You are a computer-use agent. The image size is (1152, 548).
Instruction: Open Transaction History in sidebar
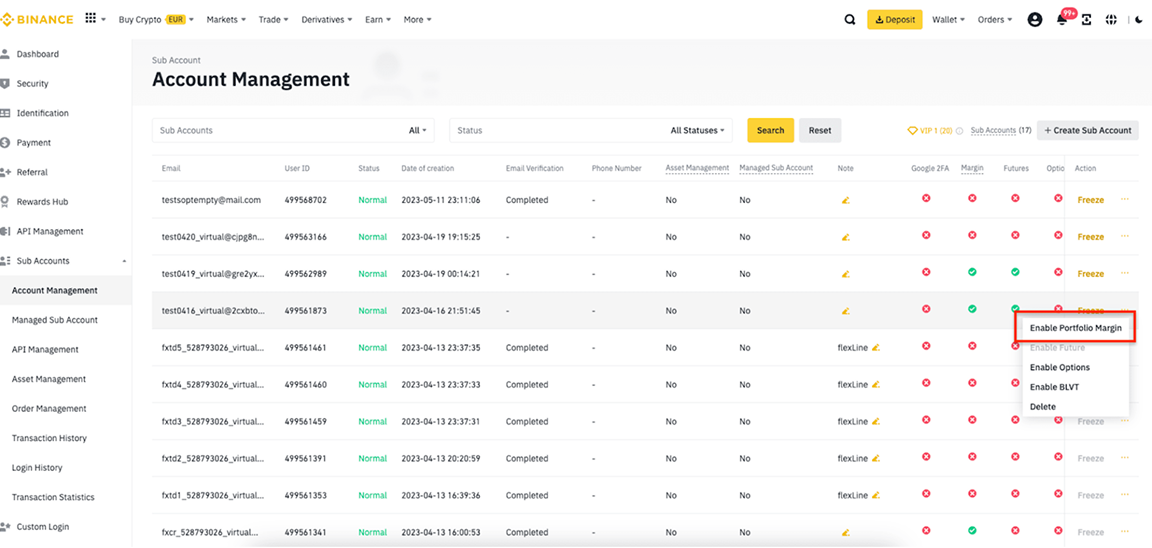(x=49, y=438)
